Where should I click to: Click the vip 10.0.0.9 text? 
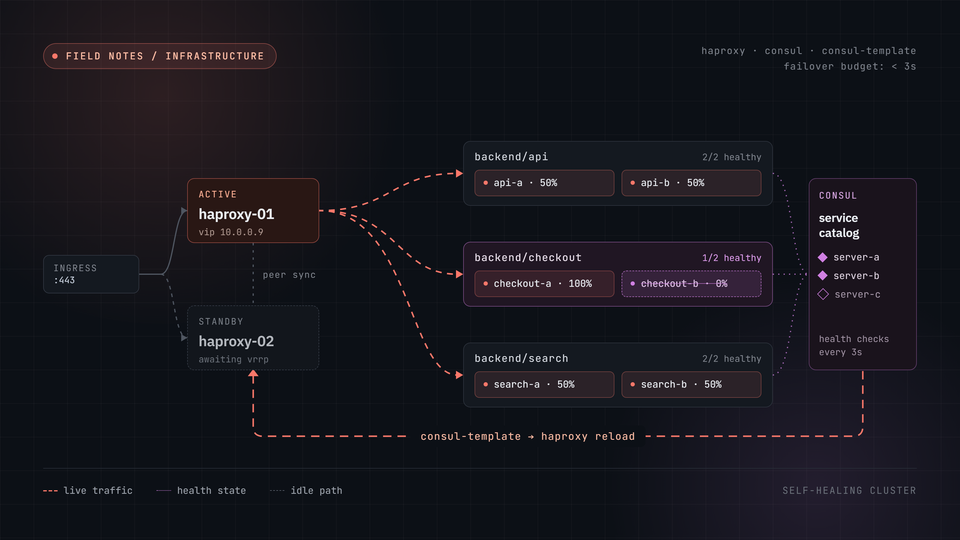231,232
